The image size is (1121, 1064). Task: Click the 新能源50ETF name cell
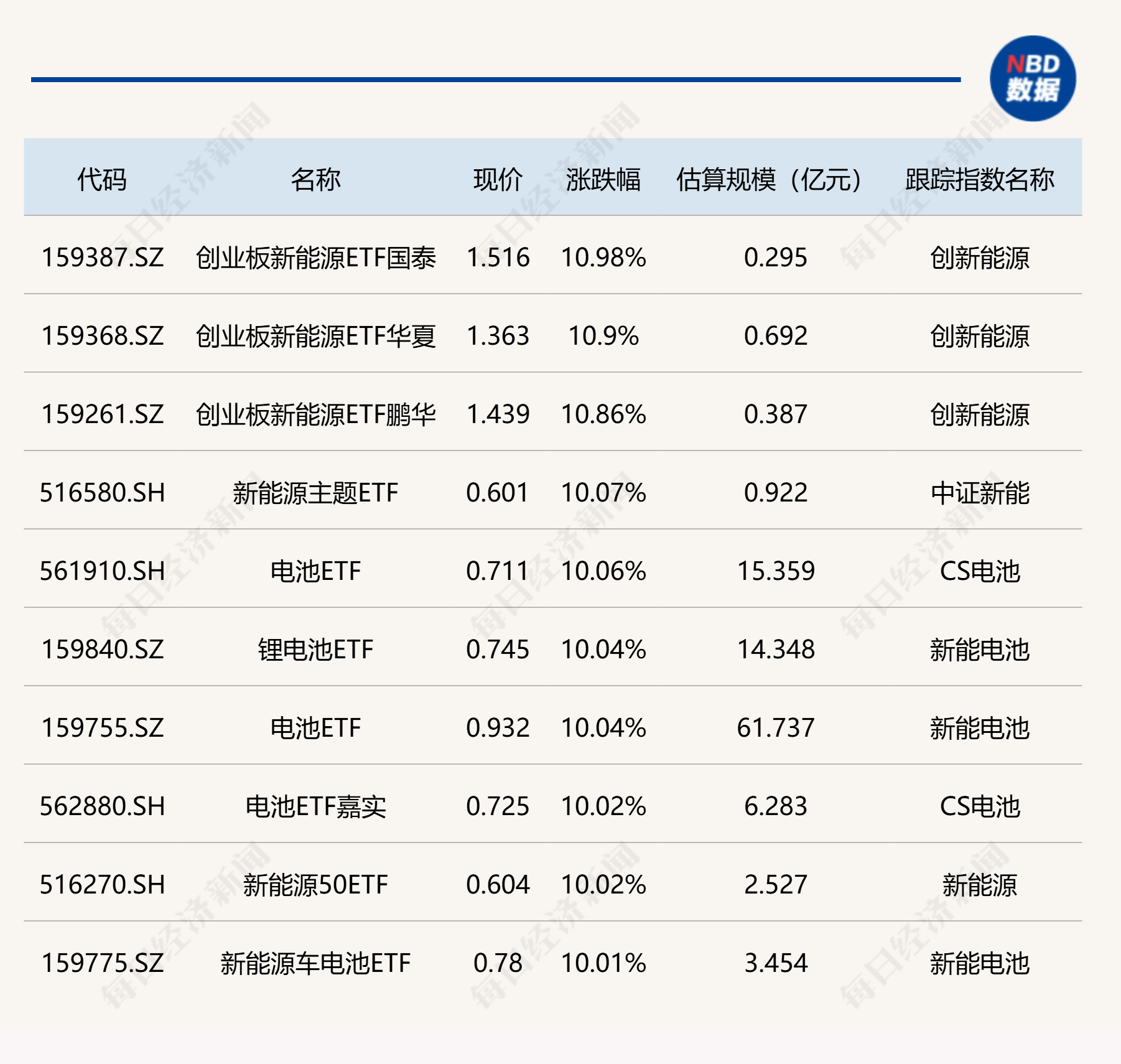pos(315,885)
